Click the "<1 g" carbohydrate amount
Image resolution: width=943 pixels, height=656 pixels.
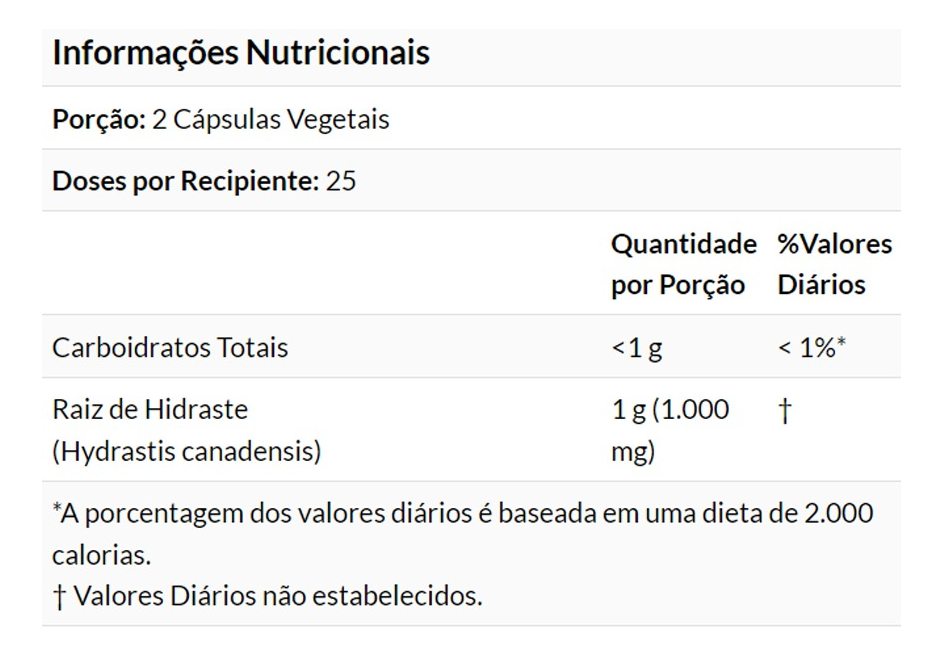(636, 348)
